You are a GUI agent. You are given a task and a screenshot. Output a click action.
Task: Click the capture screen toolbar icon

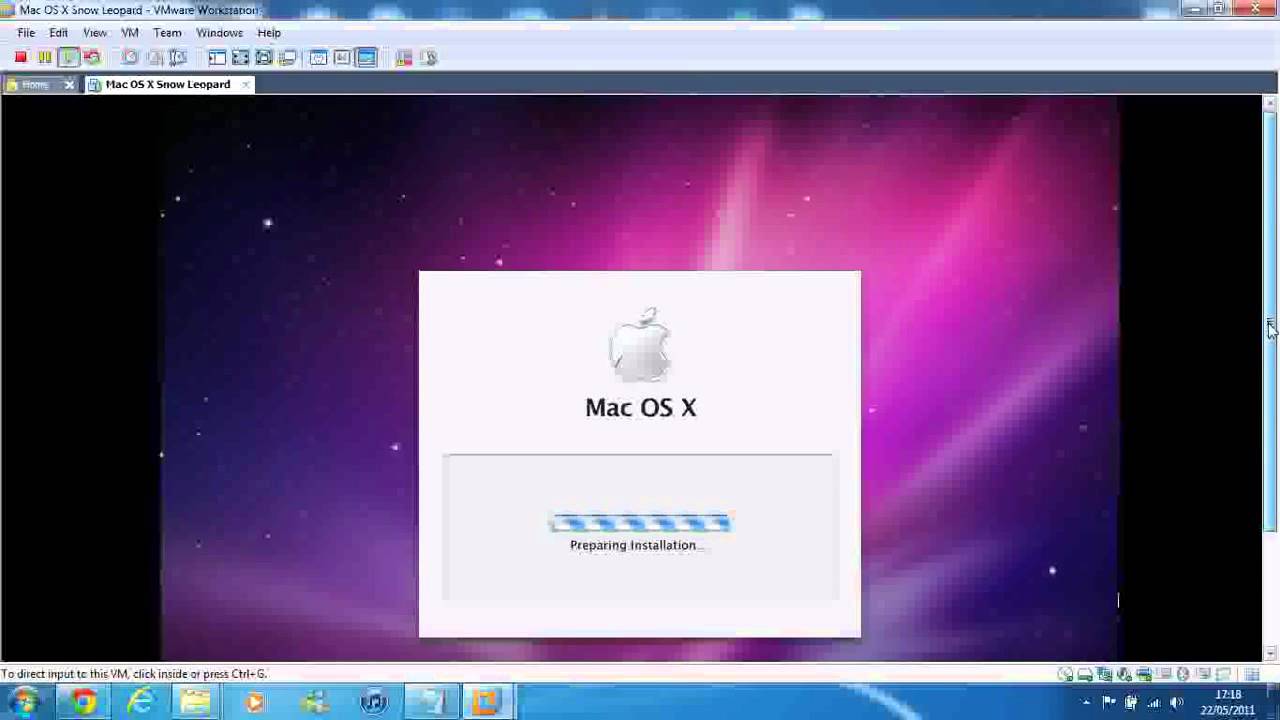404,58
